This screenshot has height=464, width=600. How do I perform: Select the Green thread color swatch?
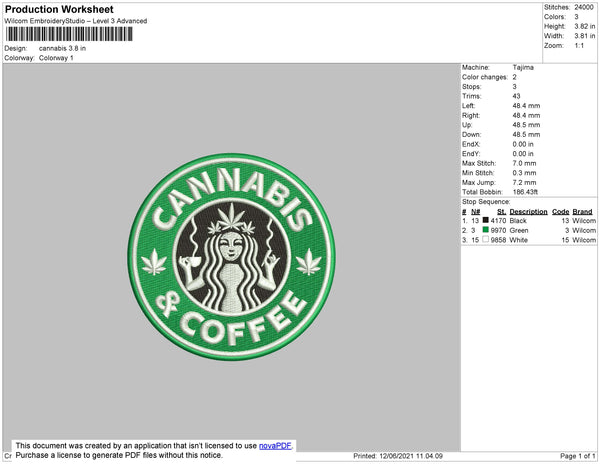click(x=486, y=230)
